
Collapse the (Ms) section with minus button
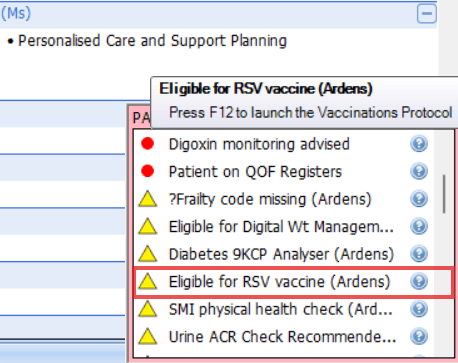coord(426,14)
